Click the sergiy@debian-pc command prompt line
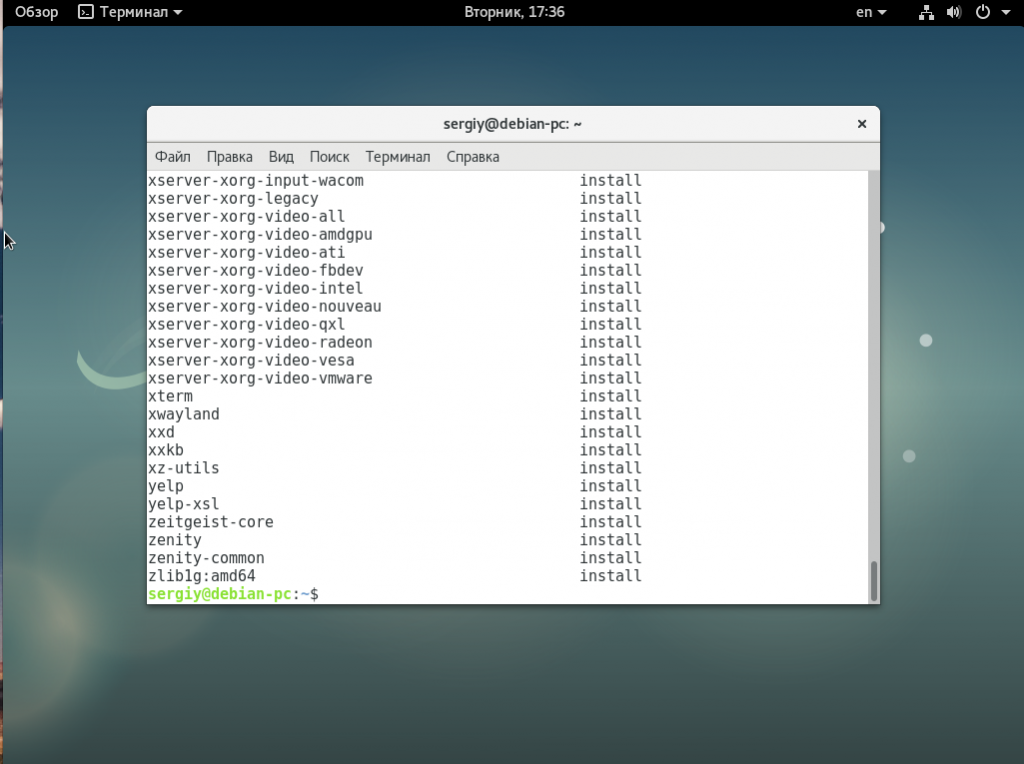This screenshot has width=1024, height=764. [x=233, y=594]
